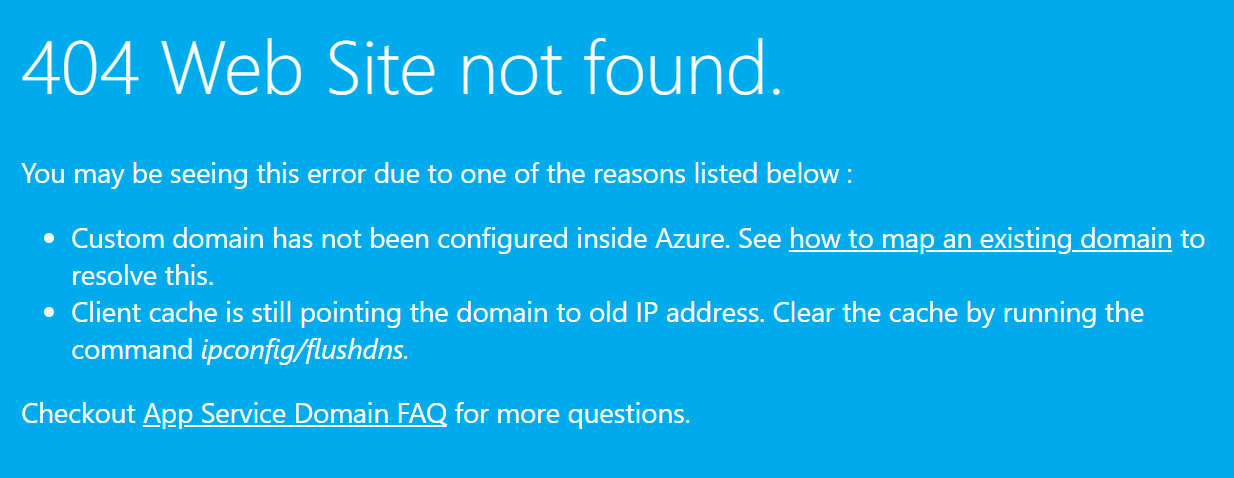The width and height of the screenshot is (1234, 478).
Task: Open the 'how to map an existing domain' link
Action: click(980, 240)
